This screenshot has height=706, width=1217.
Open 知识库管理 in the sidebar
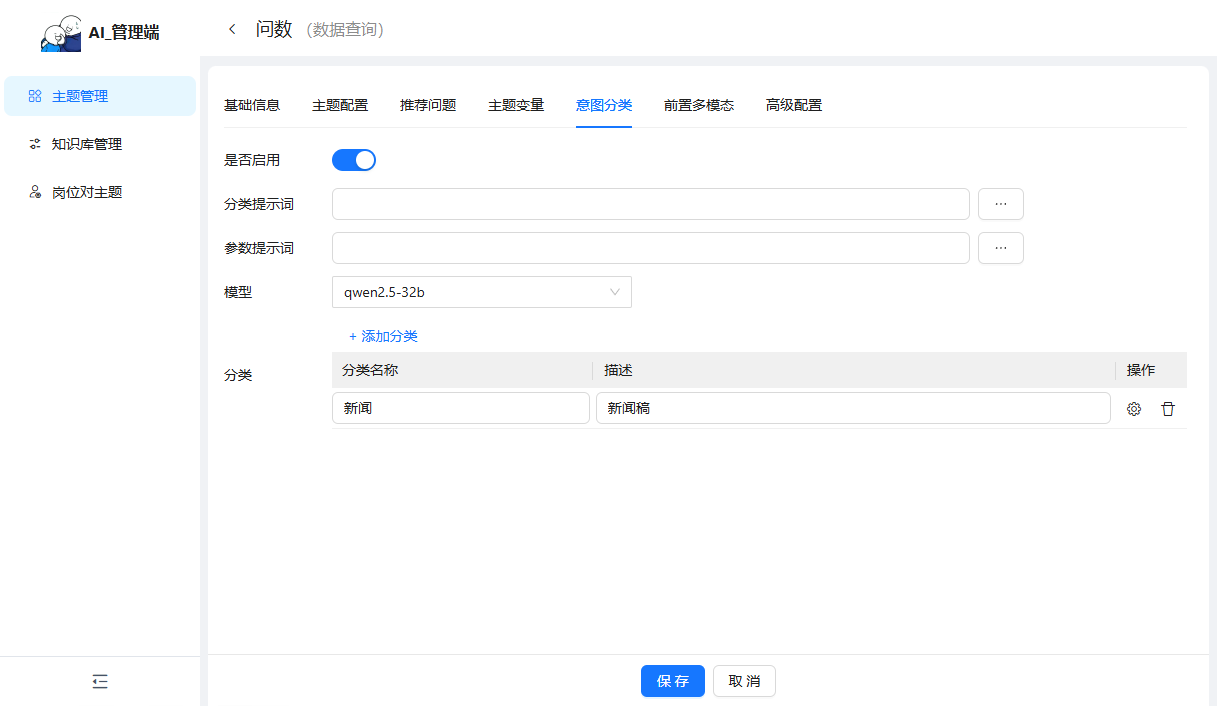point(87,144)
